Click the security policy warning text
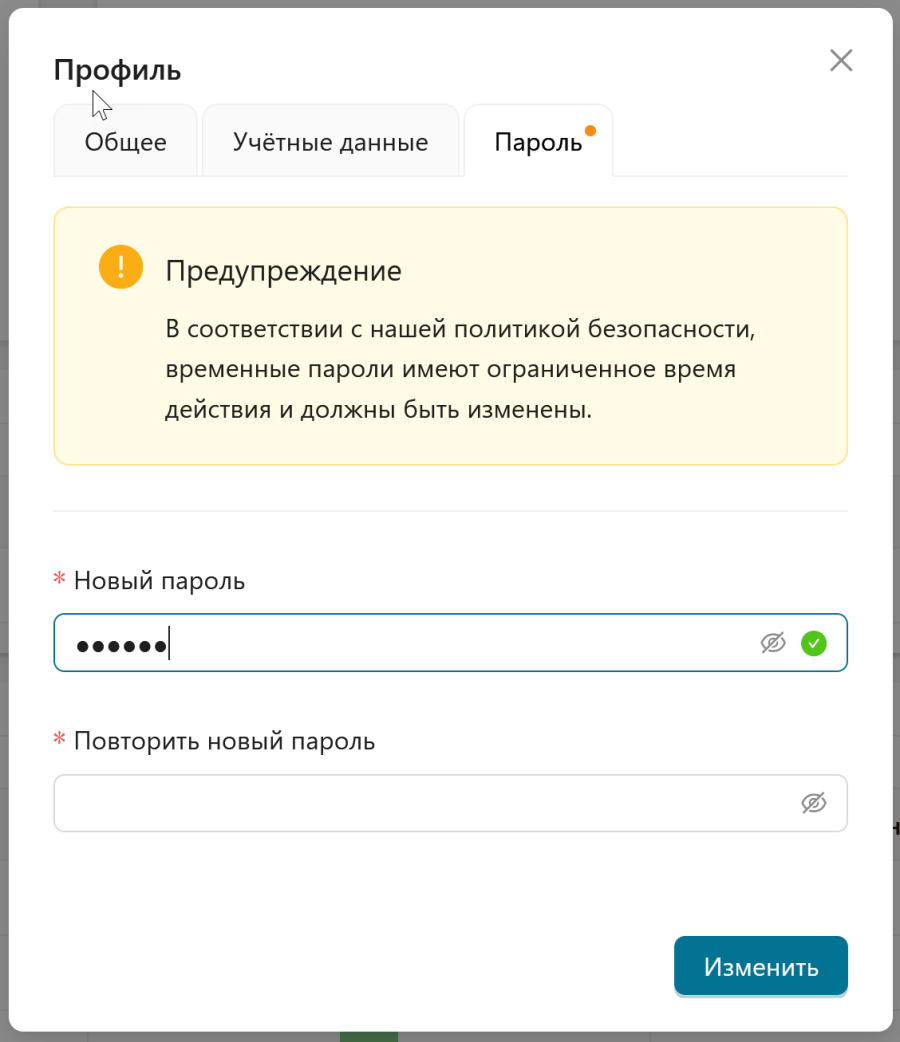Screen dimensions: 900x1042 460,369
